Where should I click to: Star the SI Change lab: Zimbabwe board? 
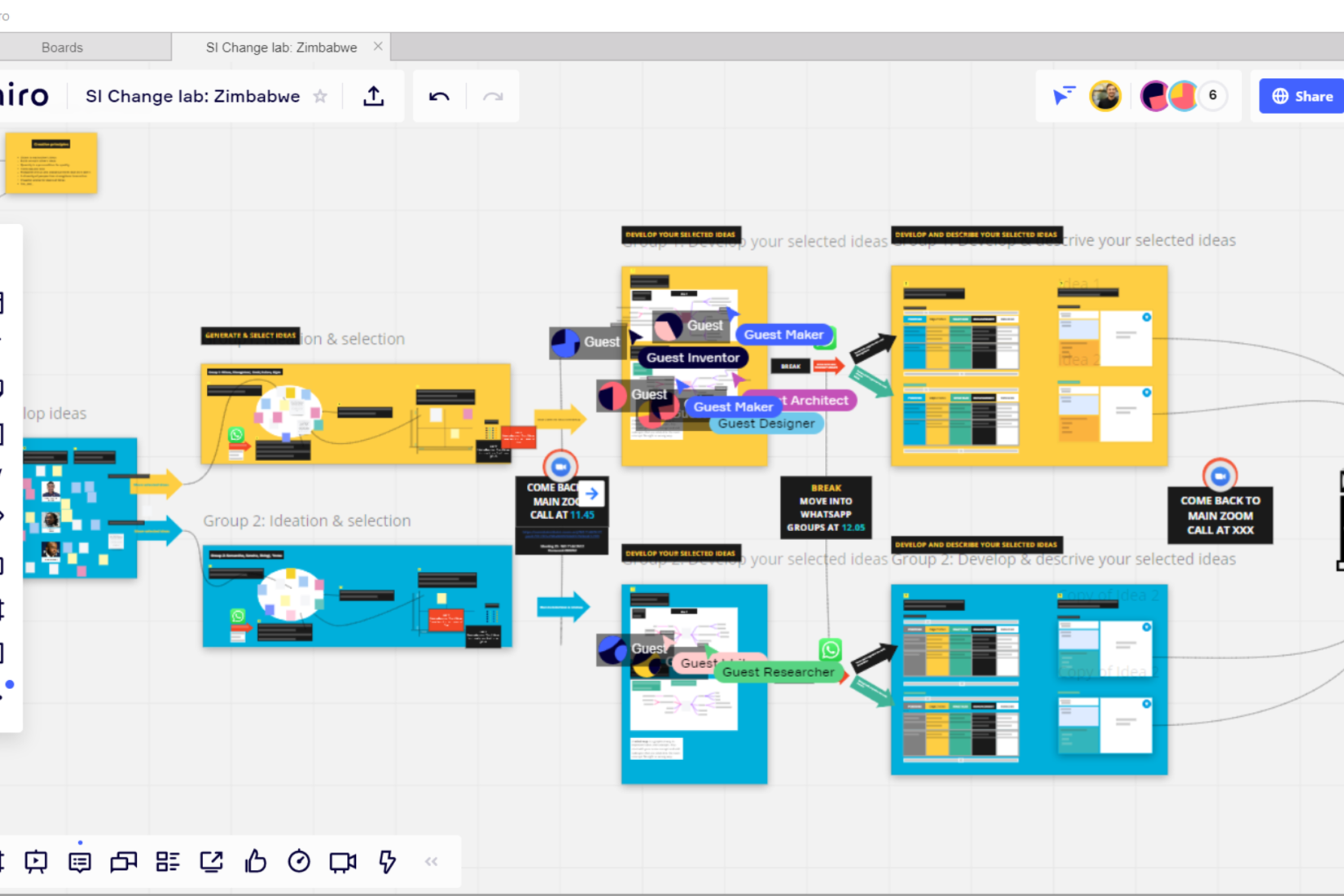[320, 96]
